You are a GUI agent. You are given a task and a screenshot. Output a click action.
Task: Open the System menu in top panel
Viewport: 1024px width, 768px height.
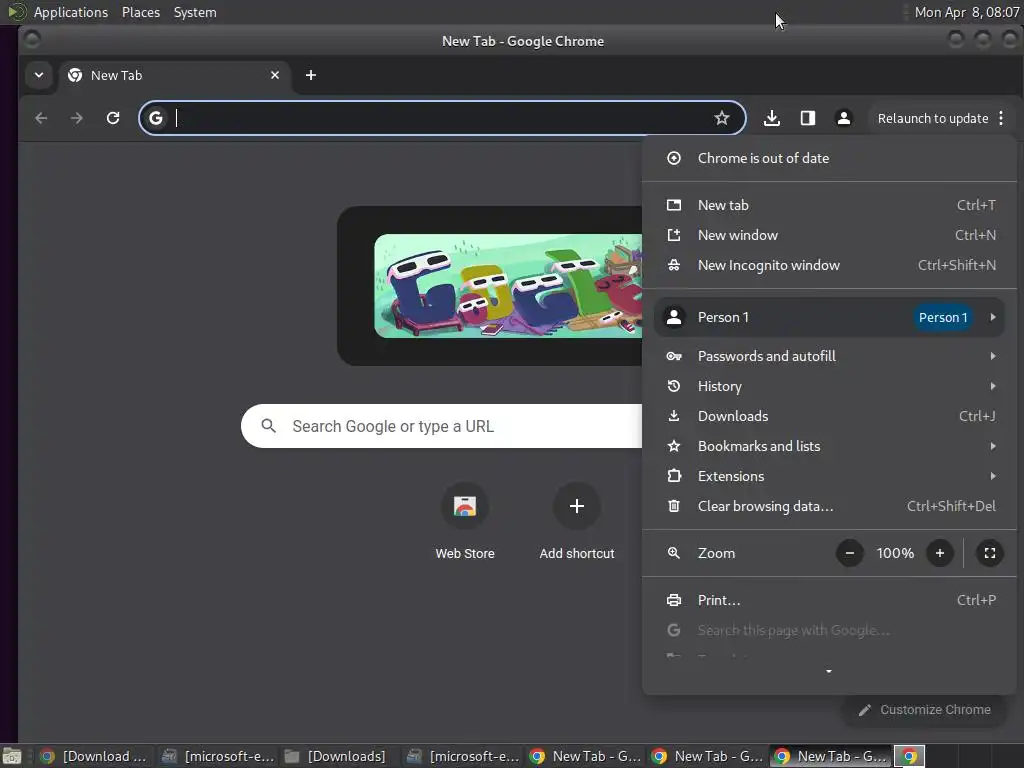[x=195, y=12]
